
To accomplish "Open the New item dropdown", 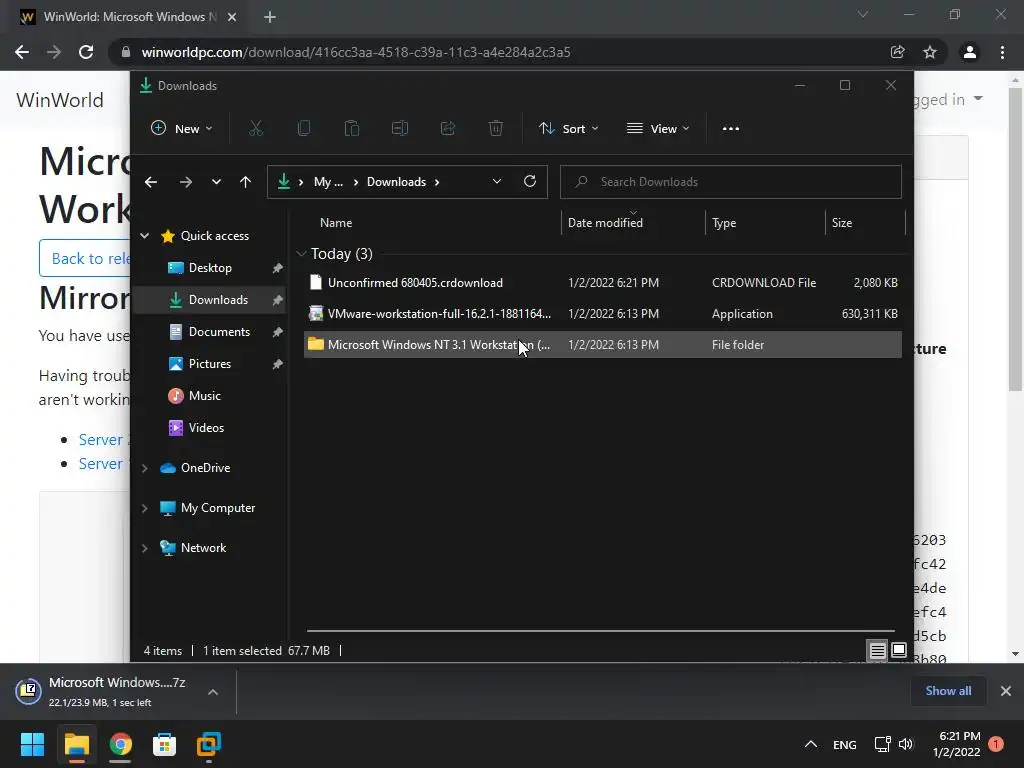I will (x=182, y=129).
